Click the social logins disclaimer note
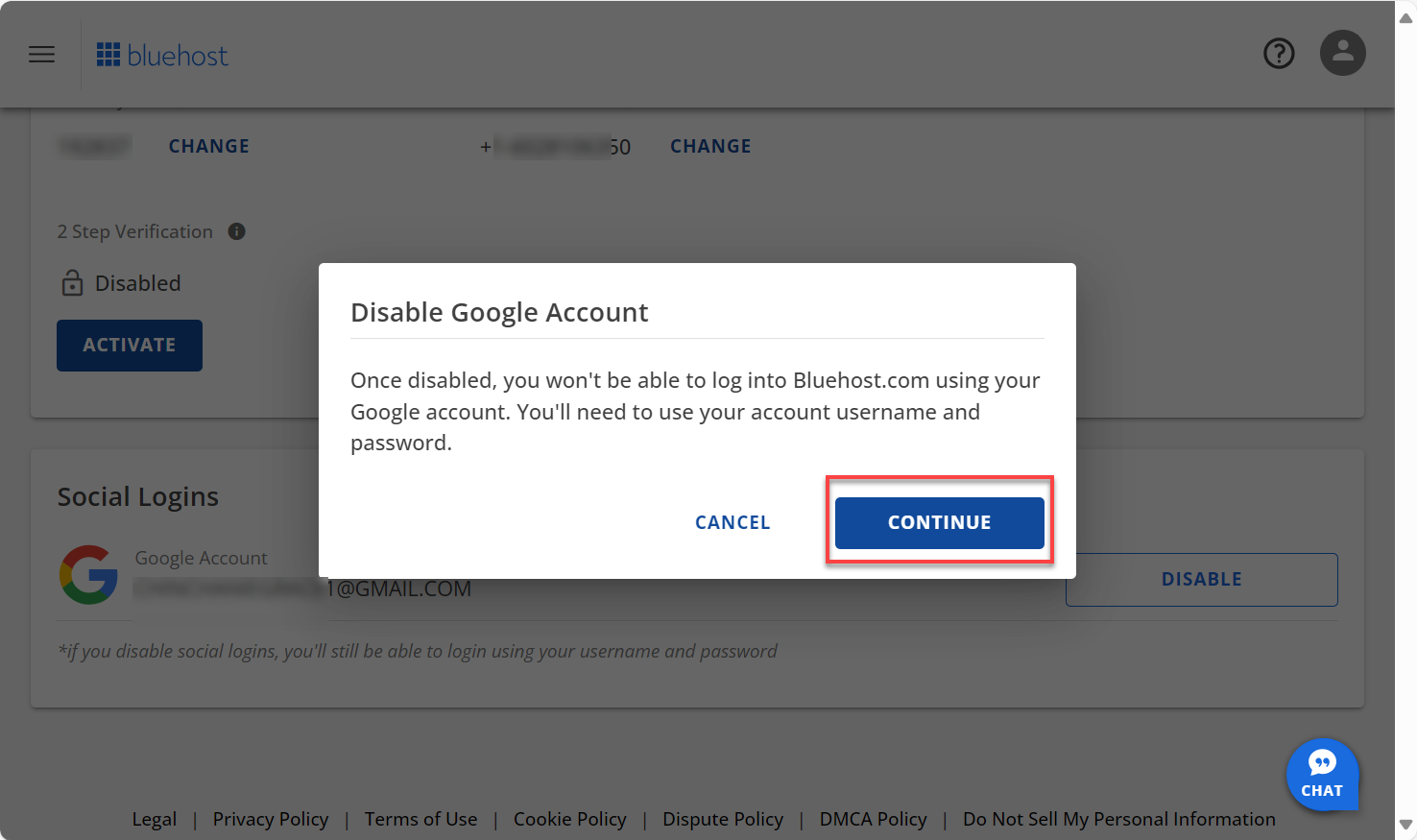 point(418,651)
